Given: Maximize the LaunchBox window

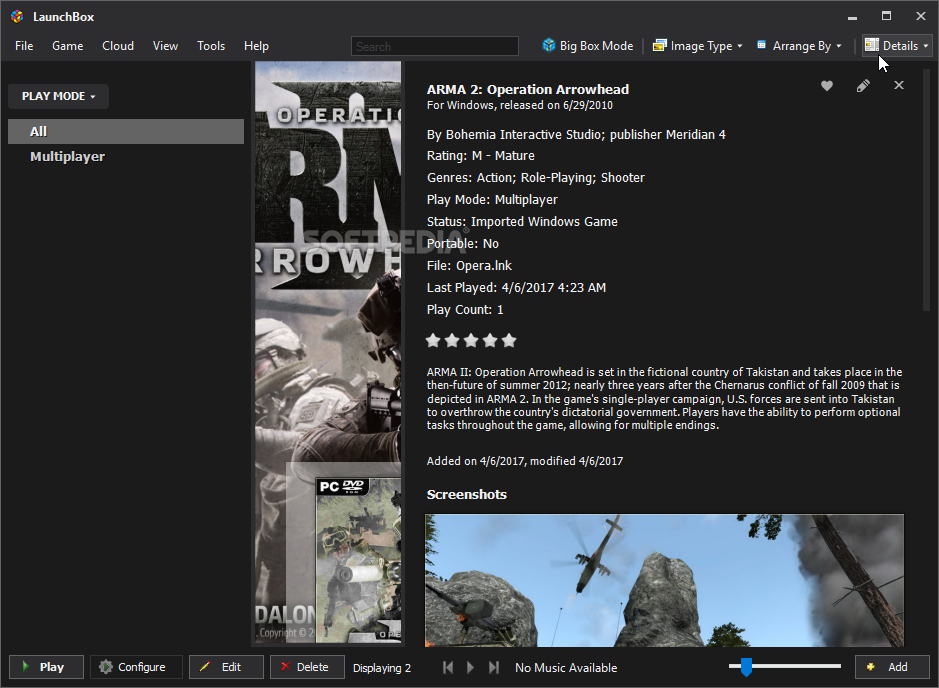Looking at the screenshot, I should [x=886, y=16].
